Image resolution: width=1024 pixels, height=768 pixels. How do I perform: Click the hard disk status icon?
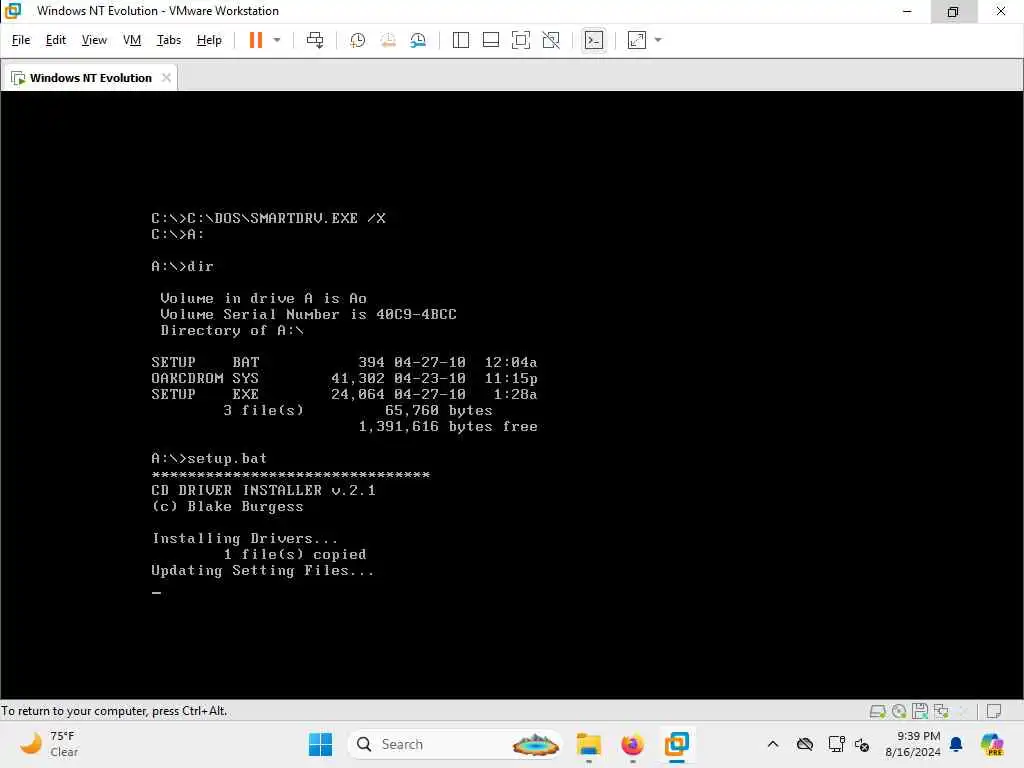click(x=878, y=711)
